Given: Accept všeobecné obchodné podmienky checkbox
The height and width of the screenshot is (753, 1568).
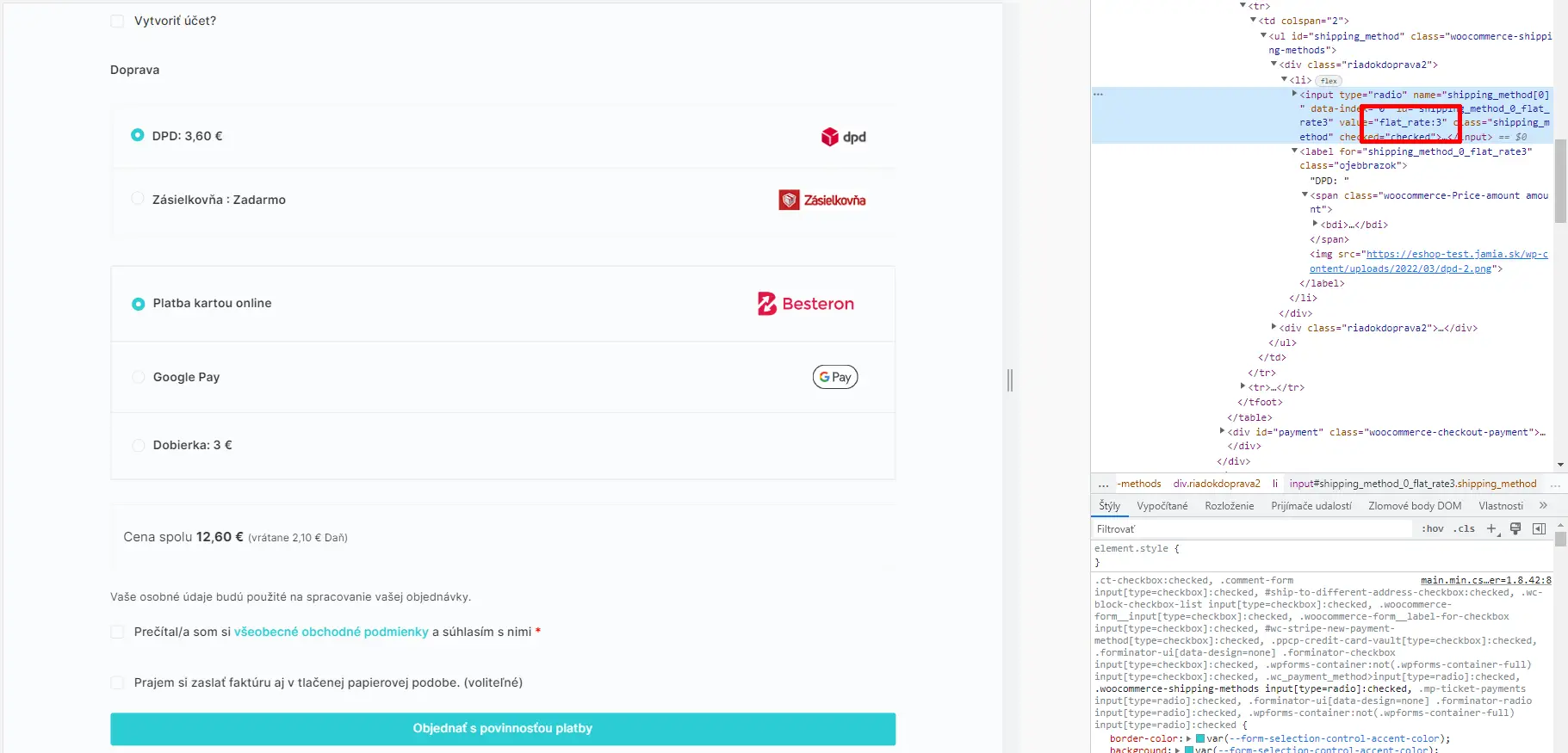Looking at the screenshot, I should [x=117, y=632].
